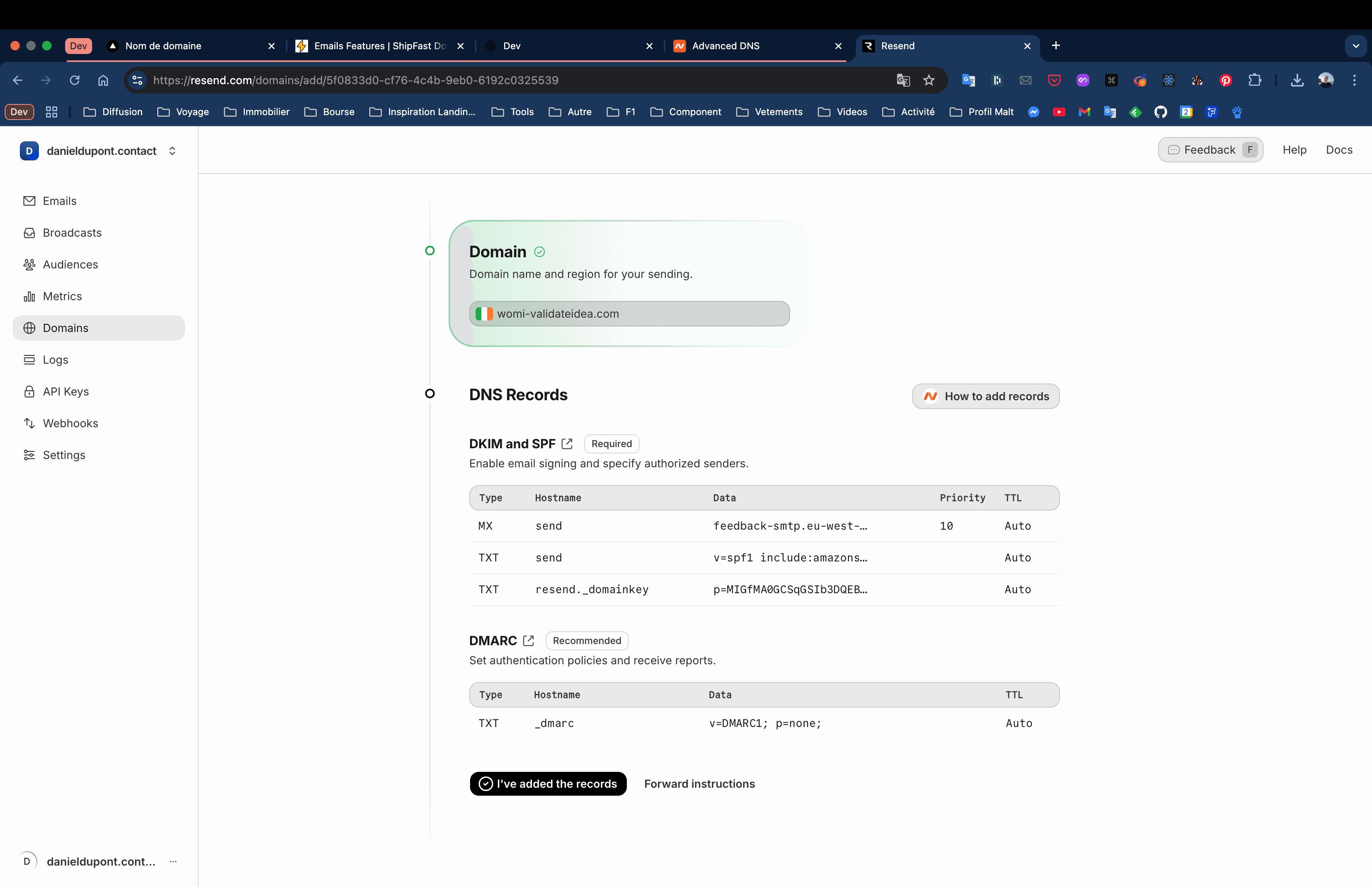Switch to the Advanced DNS tab

point(725,46)
